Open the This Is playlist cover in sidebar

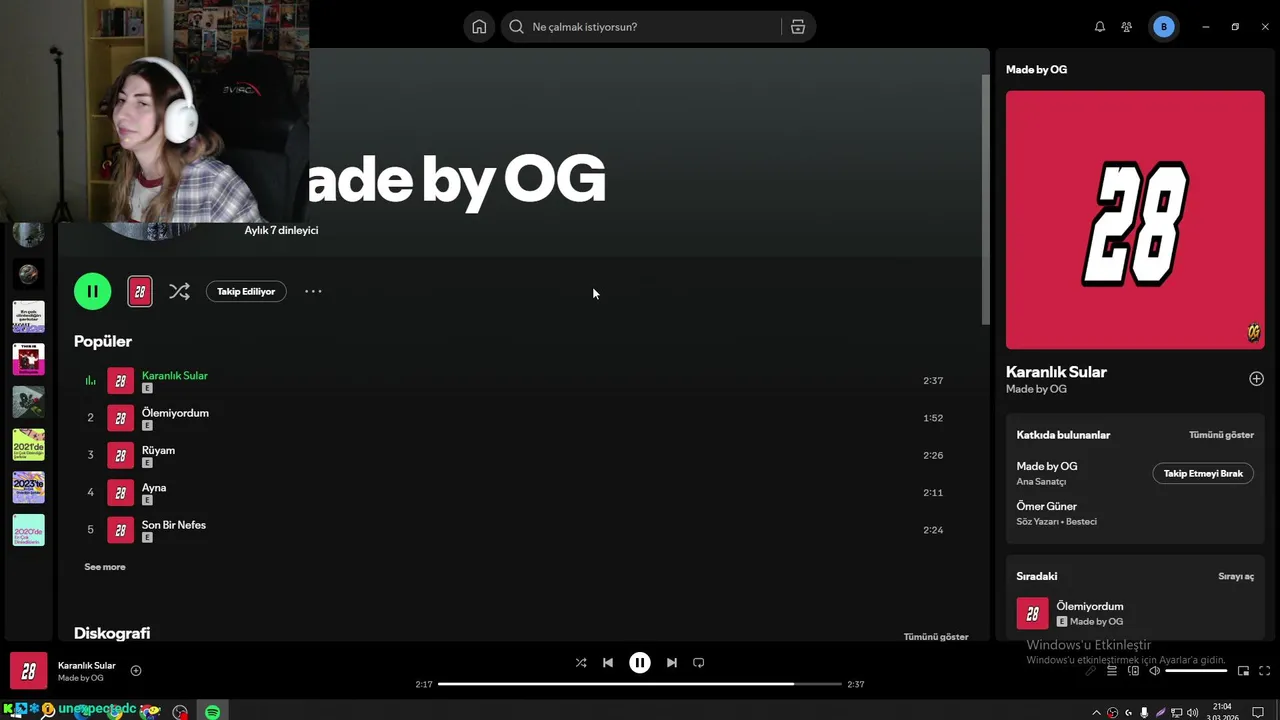click(28, 359)
